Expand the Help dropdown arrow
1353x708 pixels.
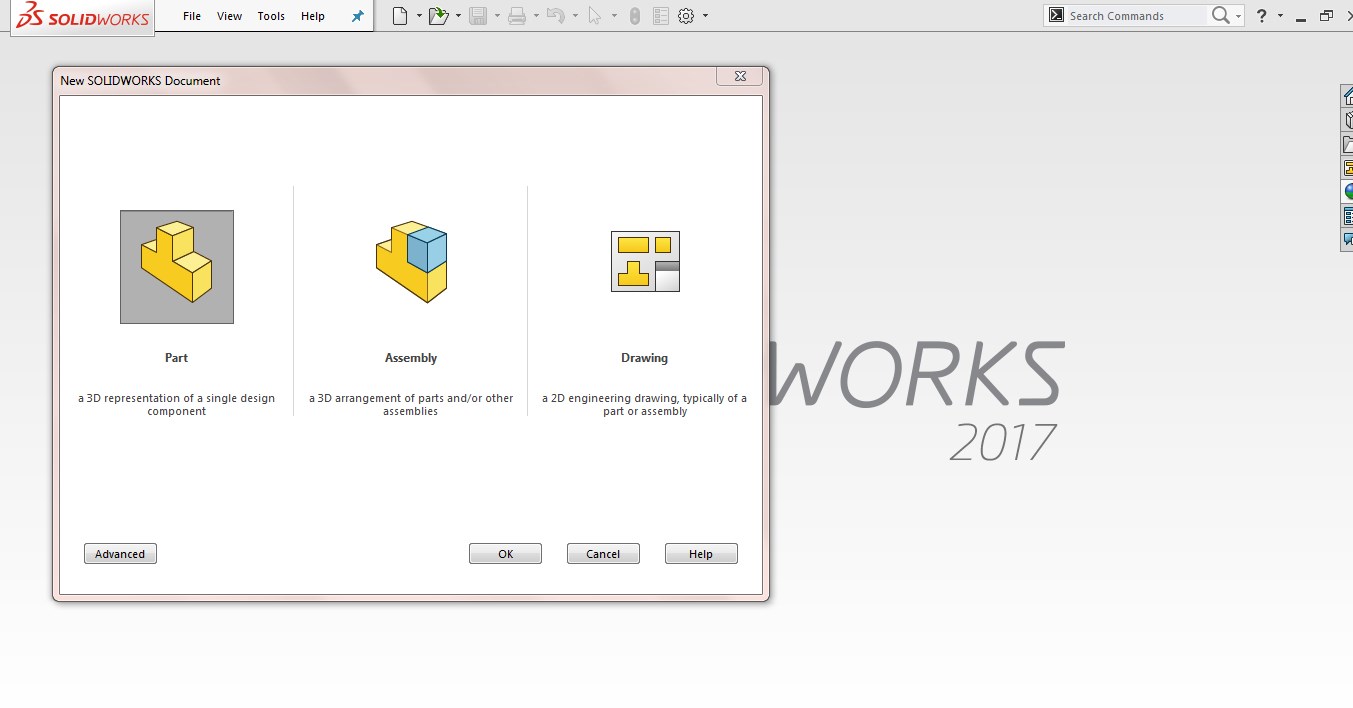tap(1280, 16)
